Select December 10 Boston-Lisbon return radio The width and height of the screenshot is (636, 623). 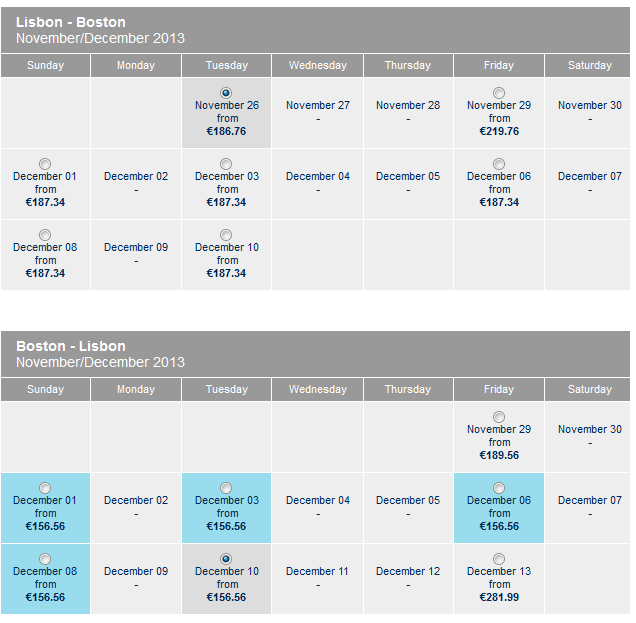coord(226,559)
